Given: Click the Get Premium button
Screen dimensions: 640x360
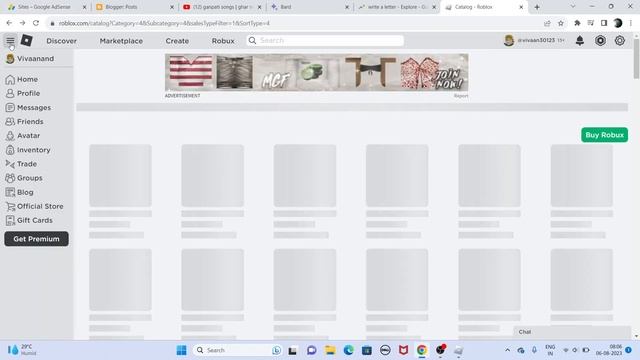Looking at the screenshot, I should [x=36, y=239].
